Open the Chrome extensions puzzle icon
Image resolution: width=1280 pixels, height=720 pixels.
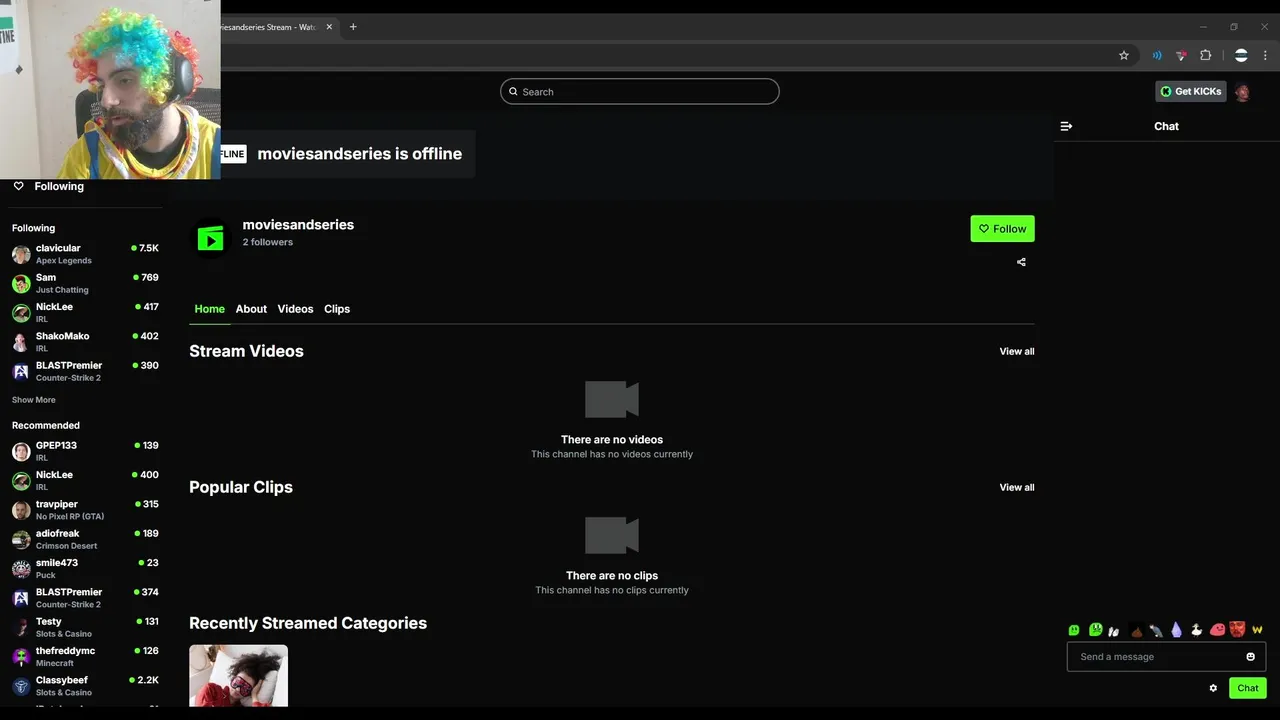point(1206,55)
